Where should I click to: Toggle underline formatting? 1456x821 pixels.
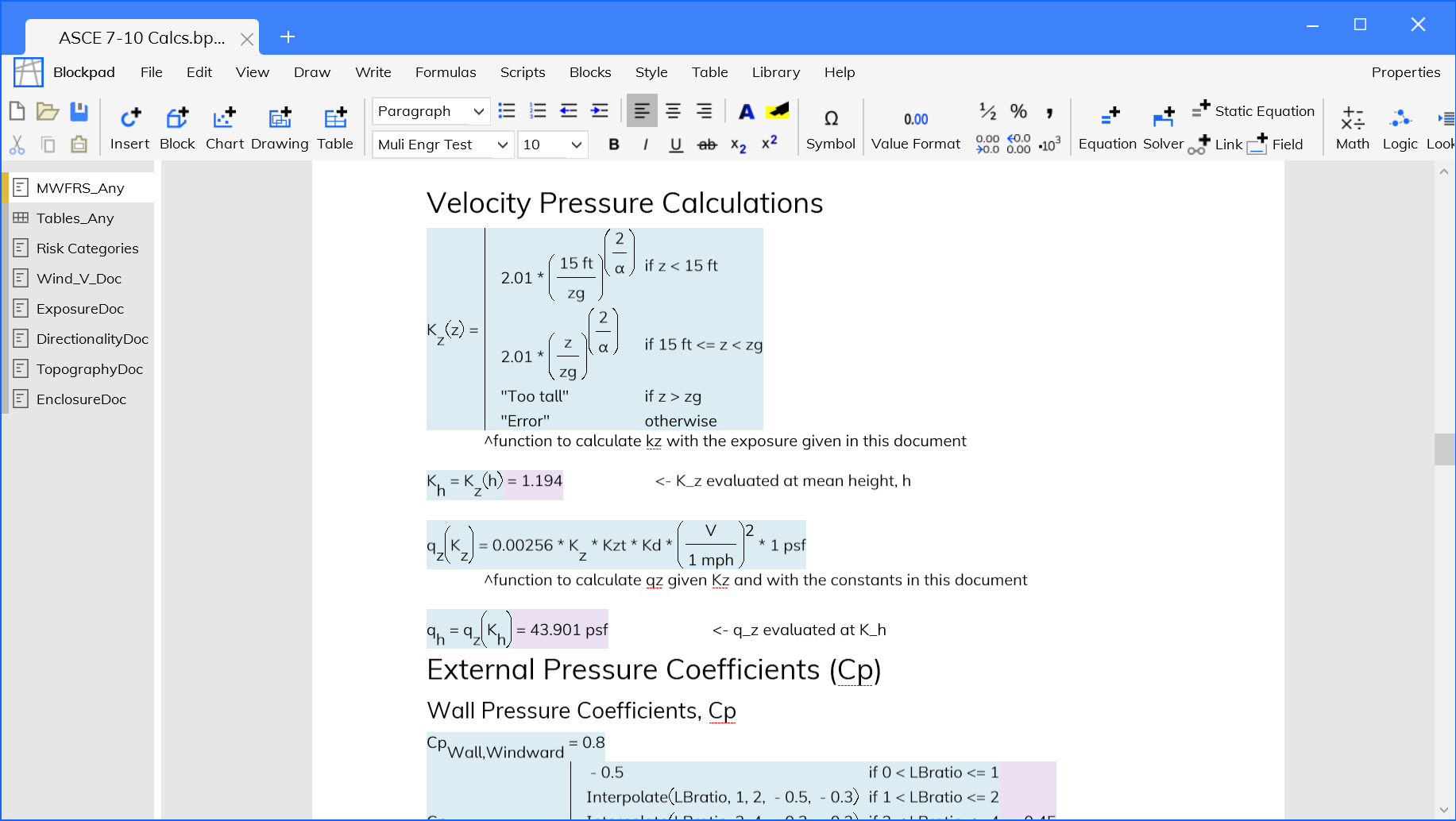pos(676,145)
